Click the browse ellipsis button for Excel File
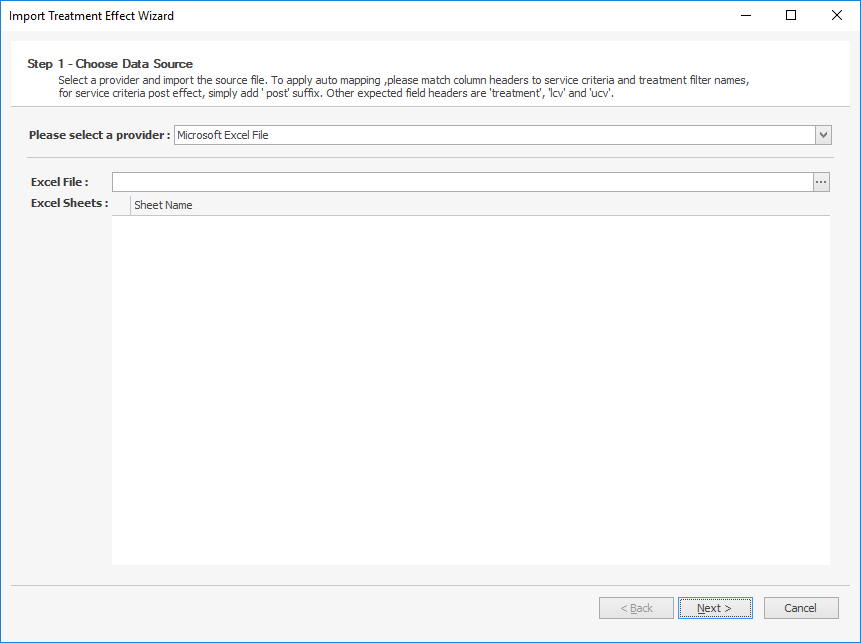 pos(821,182)
